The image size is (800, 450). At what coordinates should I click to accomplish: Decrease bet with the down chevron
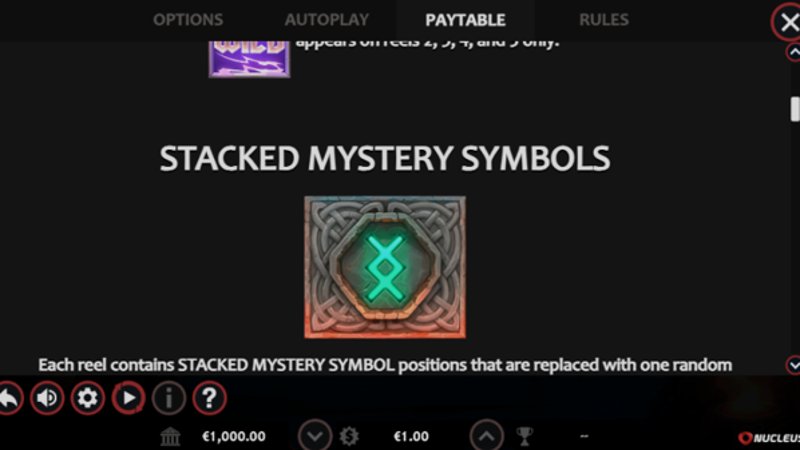[315, 436]
